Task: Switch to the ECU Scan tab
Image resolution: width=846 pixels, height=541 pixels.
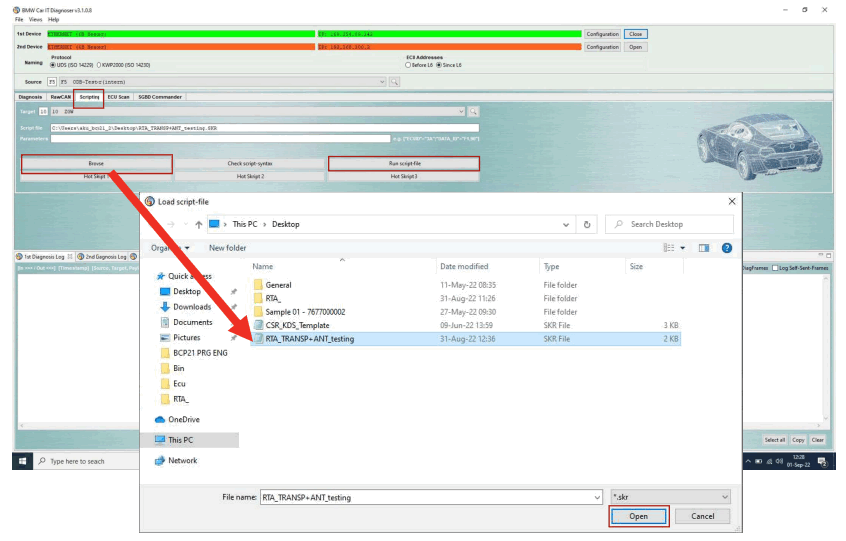Action: [118, 97]
